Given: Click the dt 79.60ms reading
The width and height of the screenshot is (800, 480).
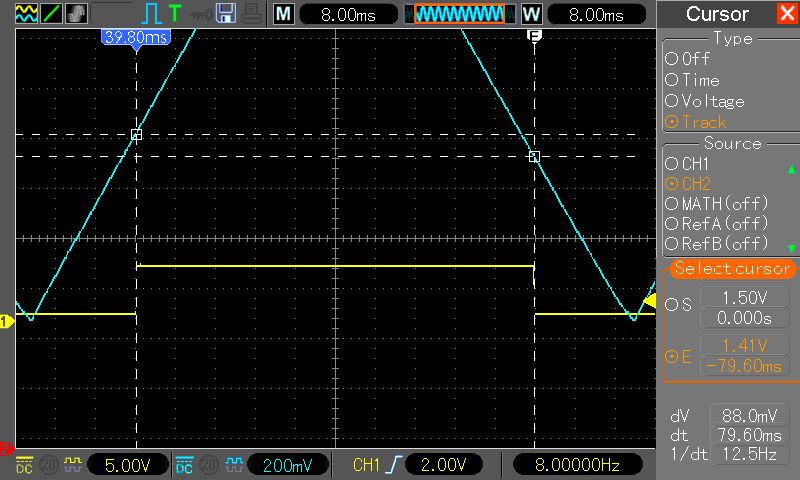Looking at the screenshot, I should tap(749, 435).
